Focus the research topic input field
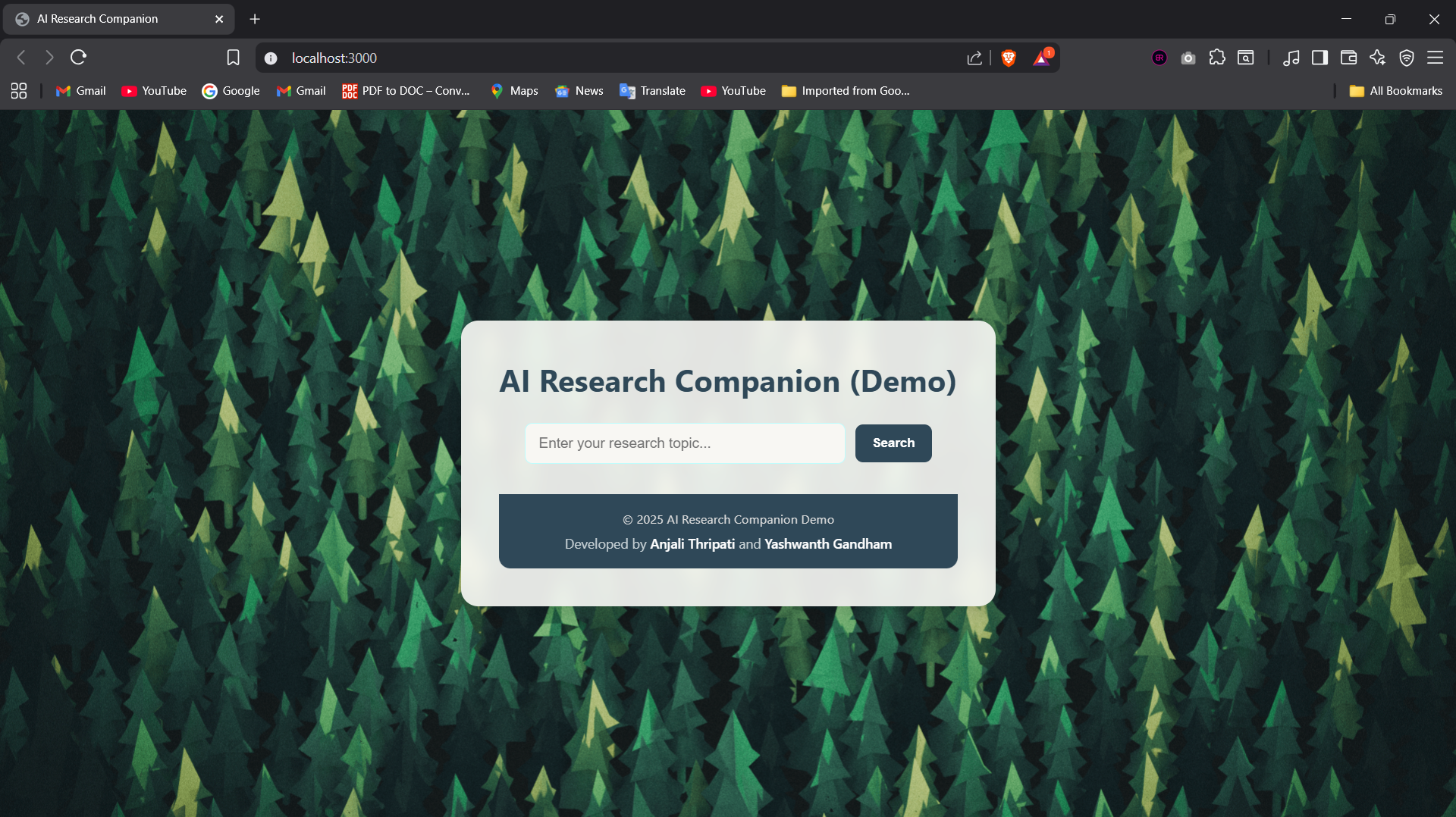The width and height of the screenshot is (1456, 817). (685, 443)
